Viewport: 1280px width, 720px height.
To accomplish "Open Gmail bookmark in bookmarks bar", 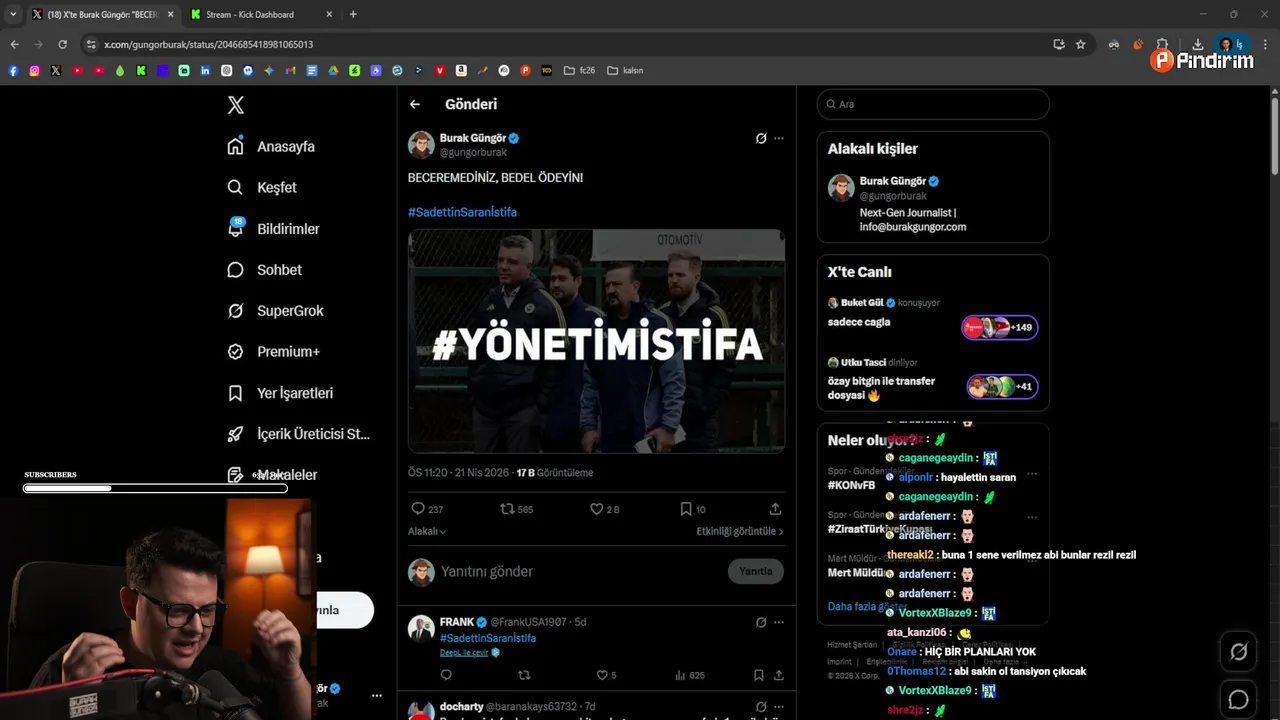I will click(x=290, y=71).
